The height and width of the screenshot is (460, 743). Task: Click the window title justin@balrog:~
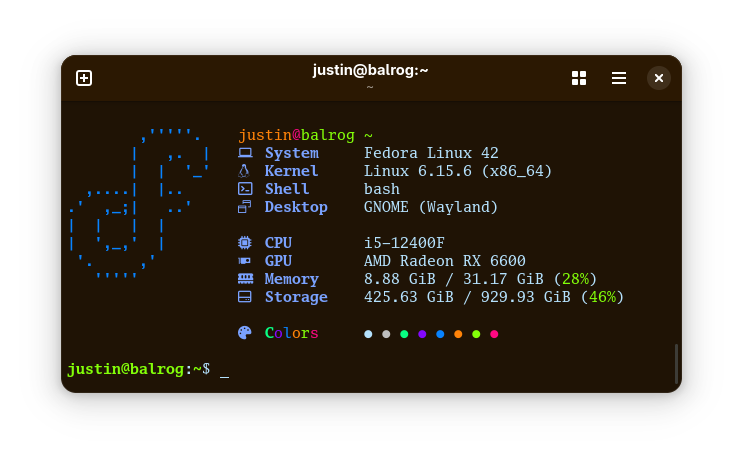tap(371, 71)
